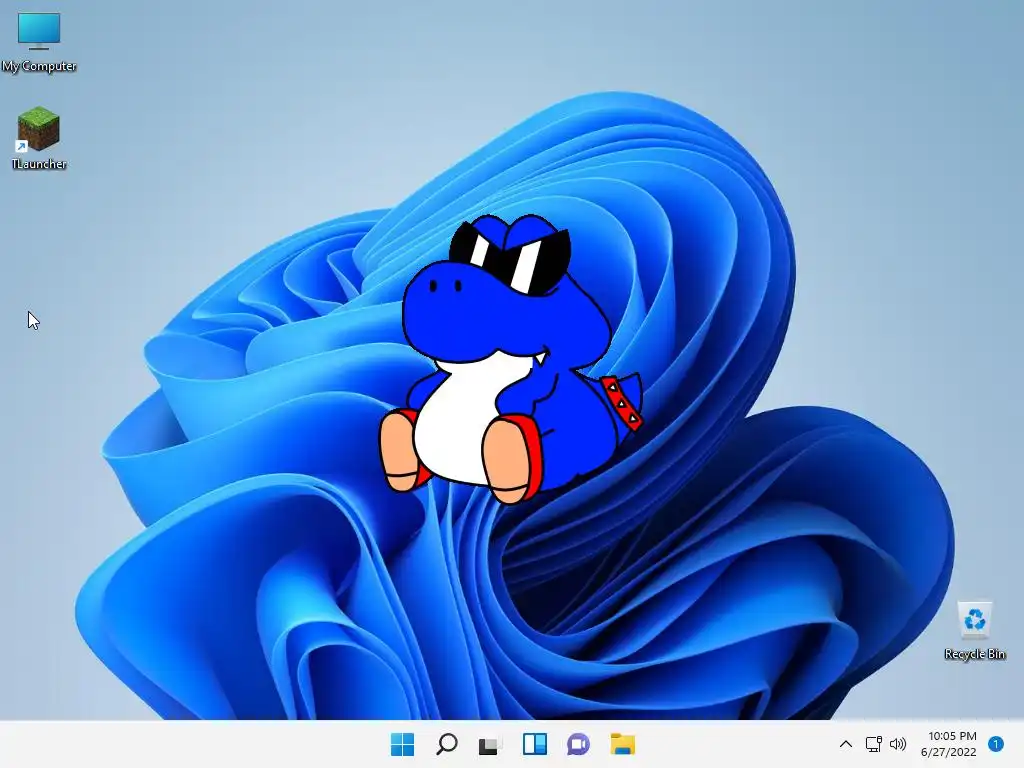Open Task View on taskbar

[490, 744]
